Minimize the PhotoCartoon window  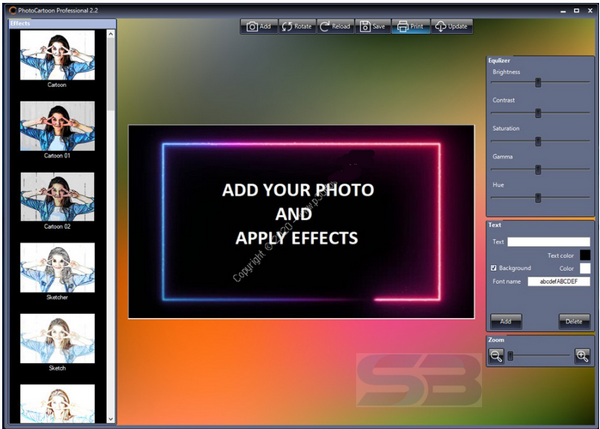[x=563, y=11]
